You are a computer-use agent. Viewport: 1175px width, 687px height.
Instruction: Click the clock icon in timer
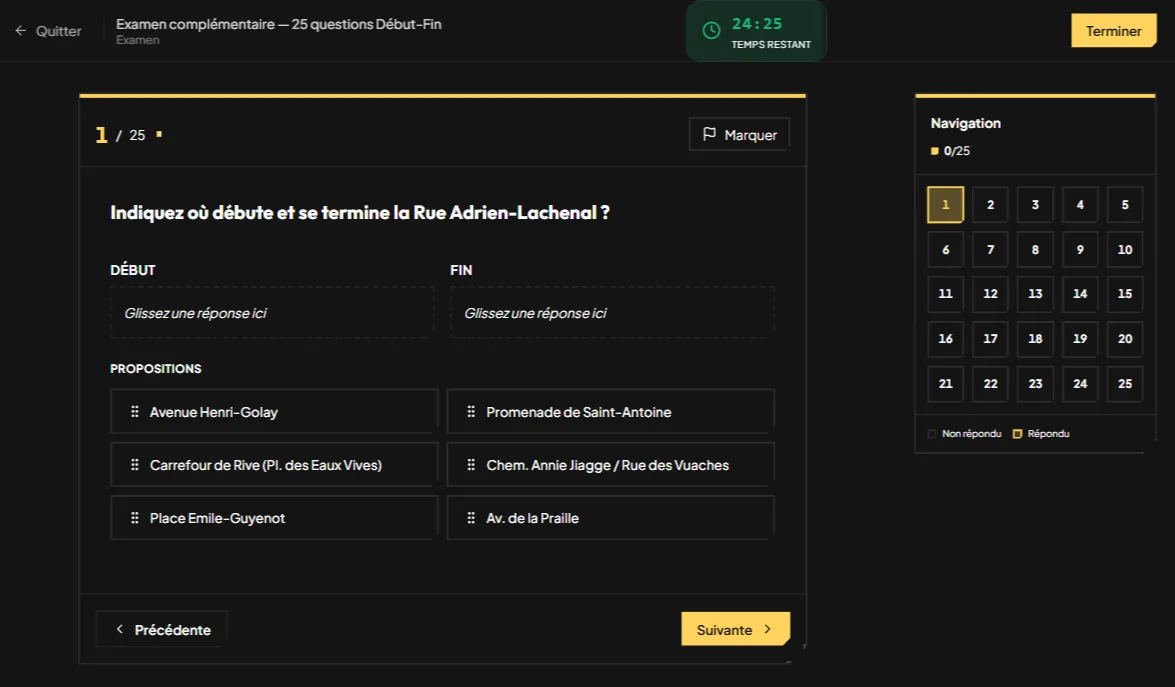[x=711, y=31]
